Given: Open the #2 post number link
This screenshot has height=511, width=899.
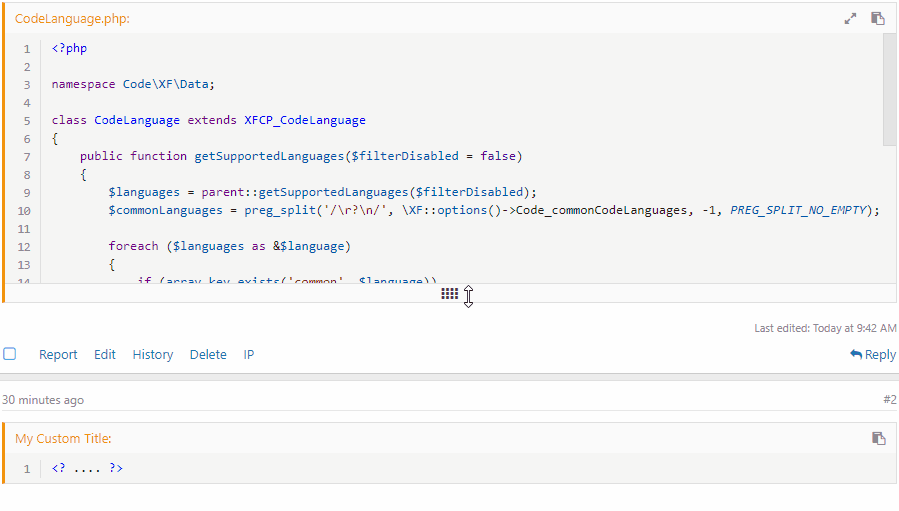Looking at the screenshot, I should click(889, 400).
